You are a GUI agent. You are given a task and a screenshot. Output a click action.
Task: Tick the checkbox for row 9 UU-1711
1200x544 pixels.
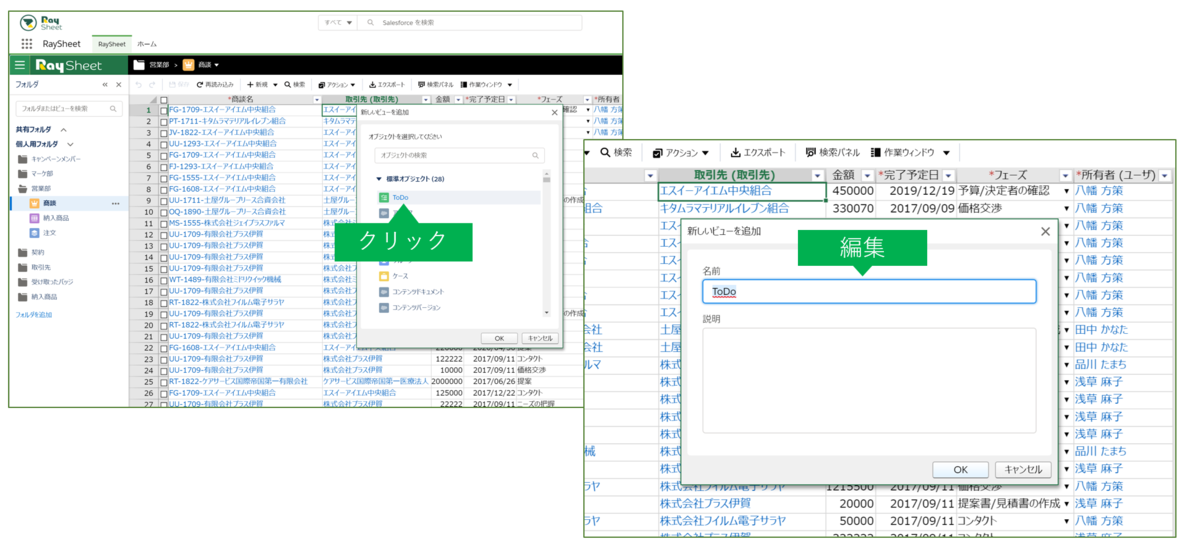pos(164,200)
